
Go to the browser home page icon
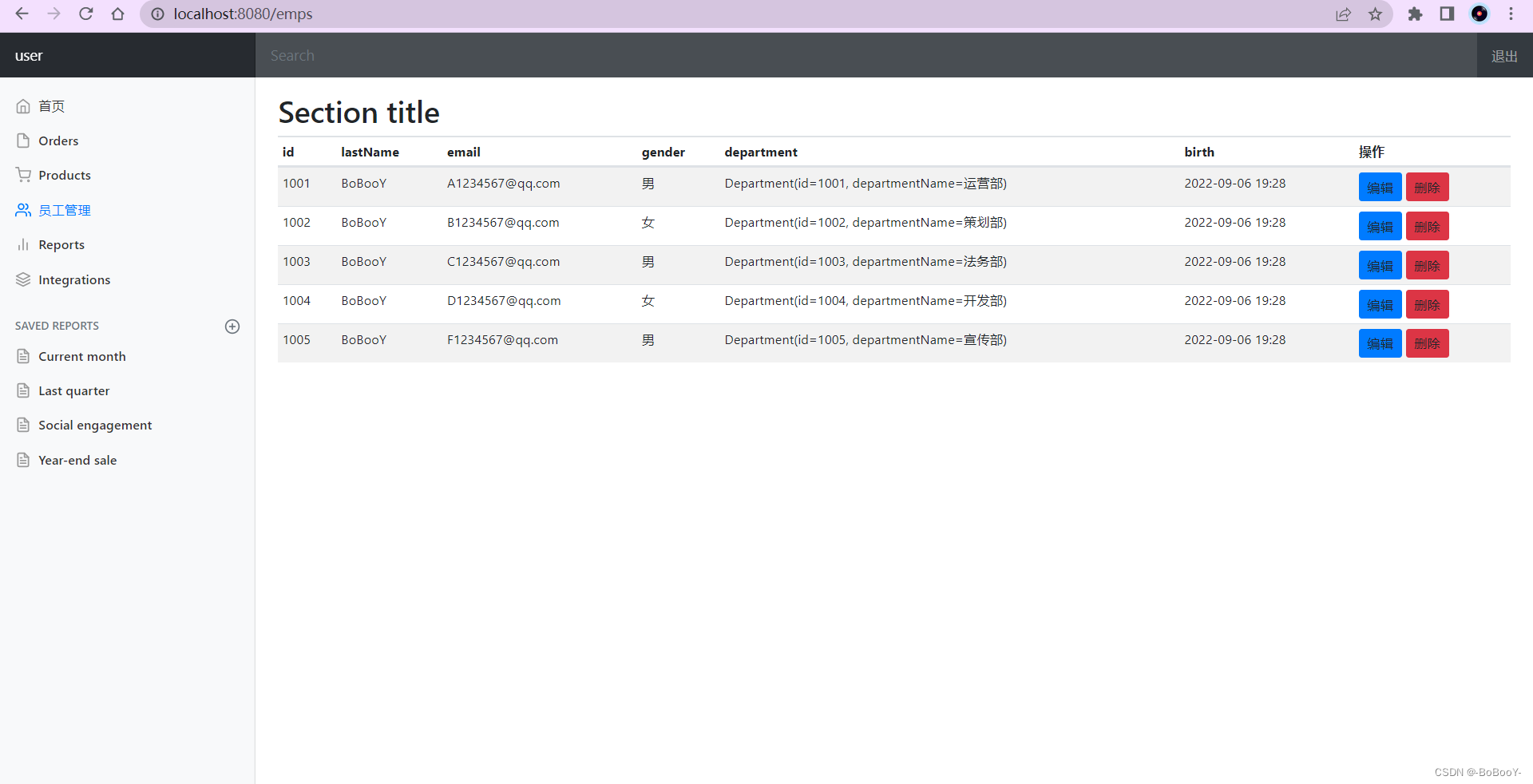tap(118, 14)
